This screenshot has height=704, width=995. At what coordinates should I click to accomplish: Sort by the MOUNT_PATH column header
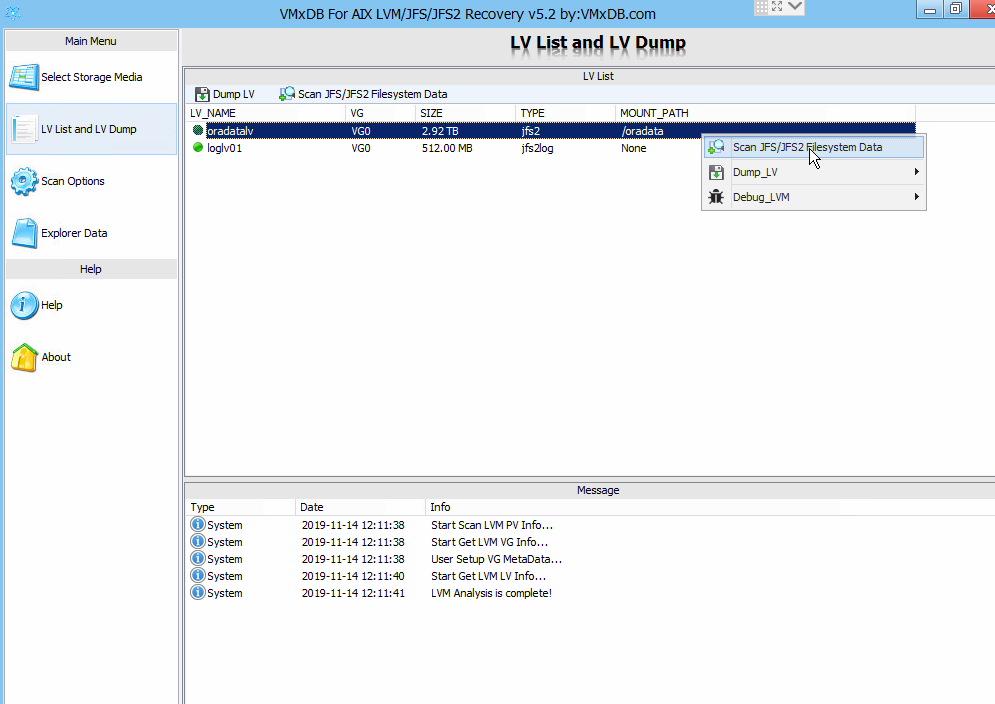coord(765,113)
